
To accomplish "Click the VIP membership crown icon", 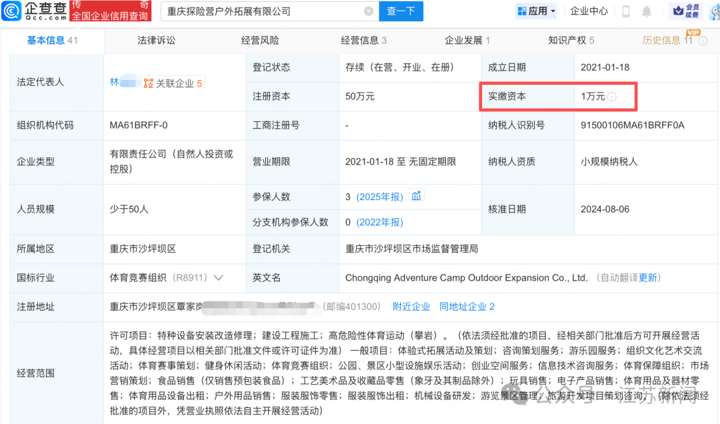I will point(678,11).
